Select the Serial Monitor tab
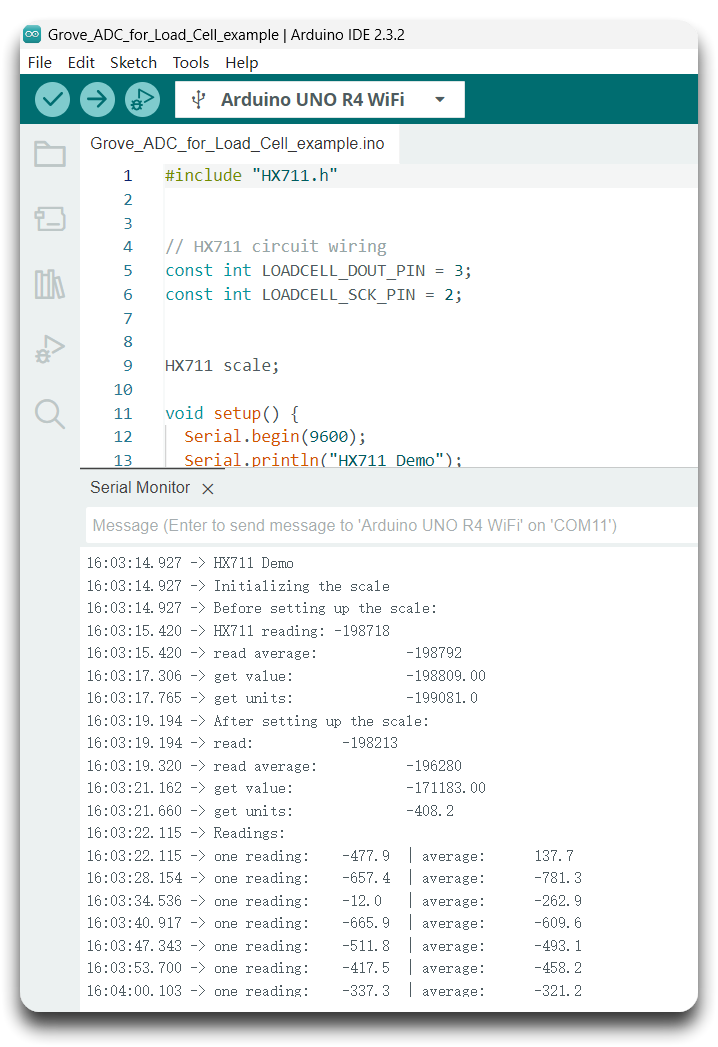This screenshot has width=718, height=1047. [x=140, y=488]
